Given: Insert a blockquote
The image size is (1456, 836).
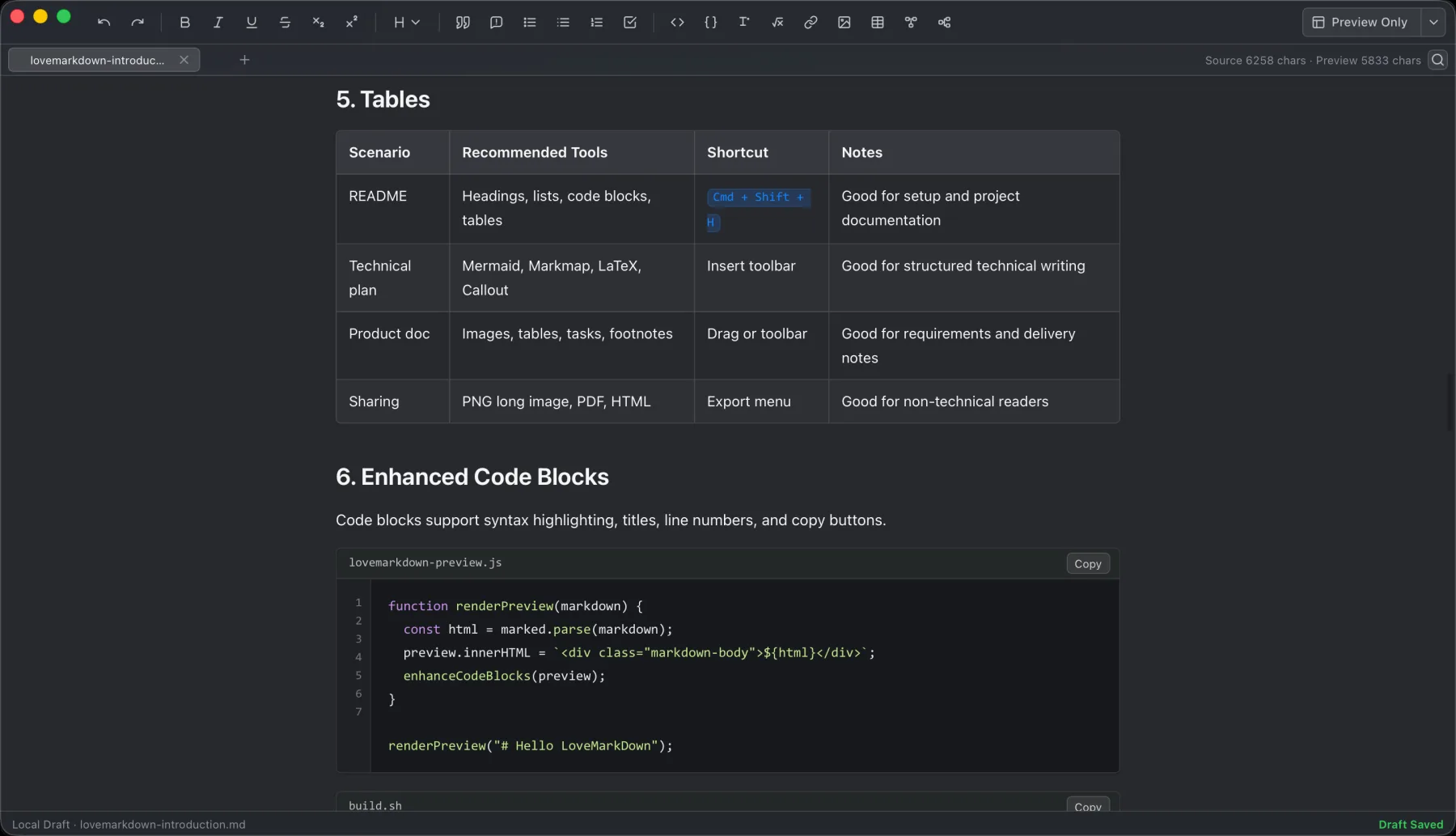Looking at the screenshot, I should (x=463, y=22).
